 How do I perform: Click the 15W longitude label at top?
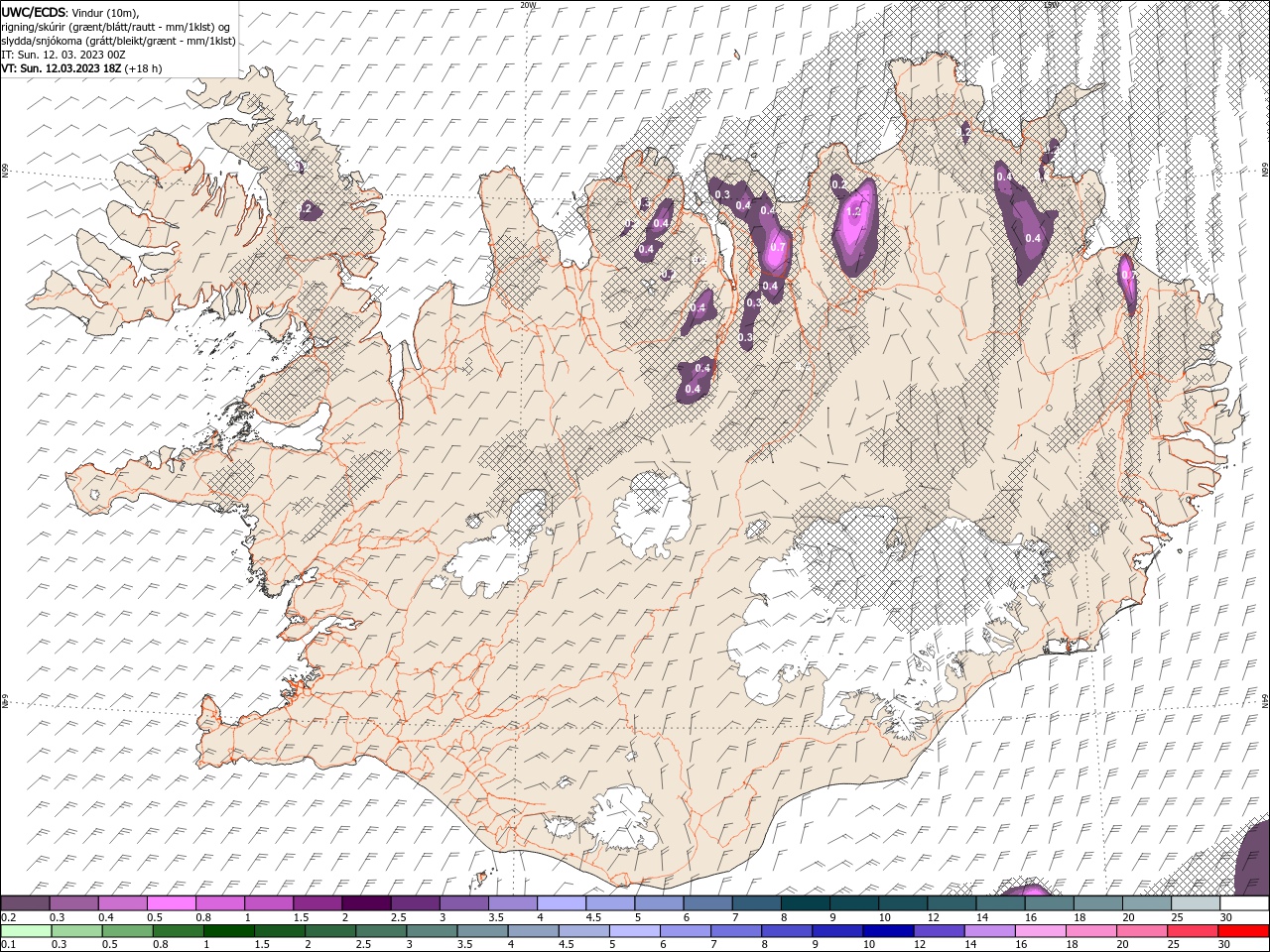click(1051, 5)
